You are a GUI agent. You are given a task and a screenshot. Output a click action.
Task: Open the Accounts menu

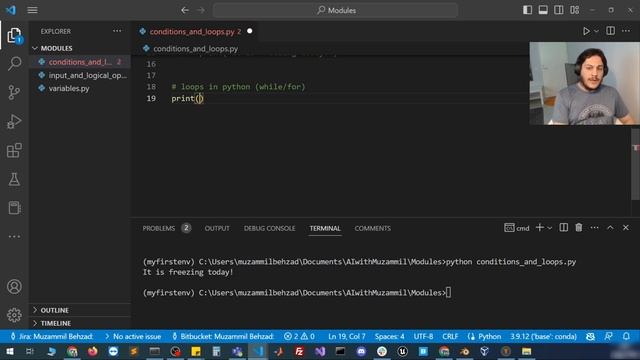14,287
